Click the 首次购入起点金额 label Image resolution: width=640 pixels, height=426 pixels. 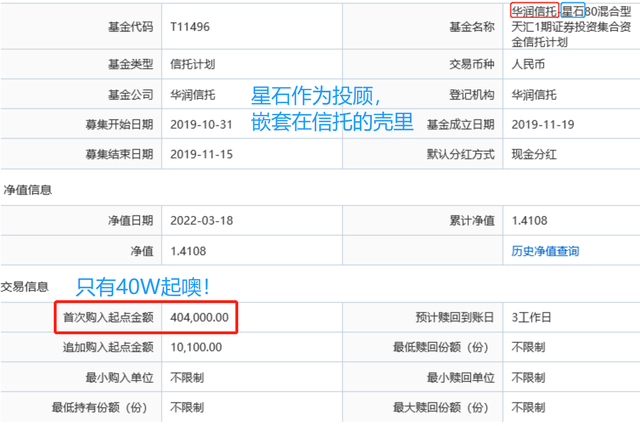108,317
